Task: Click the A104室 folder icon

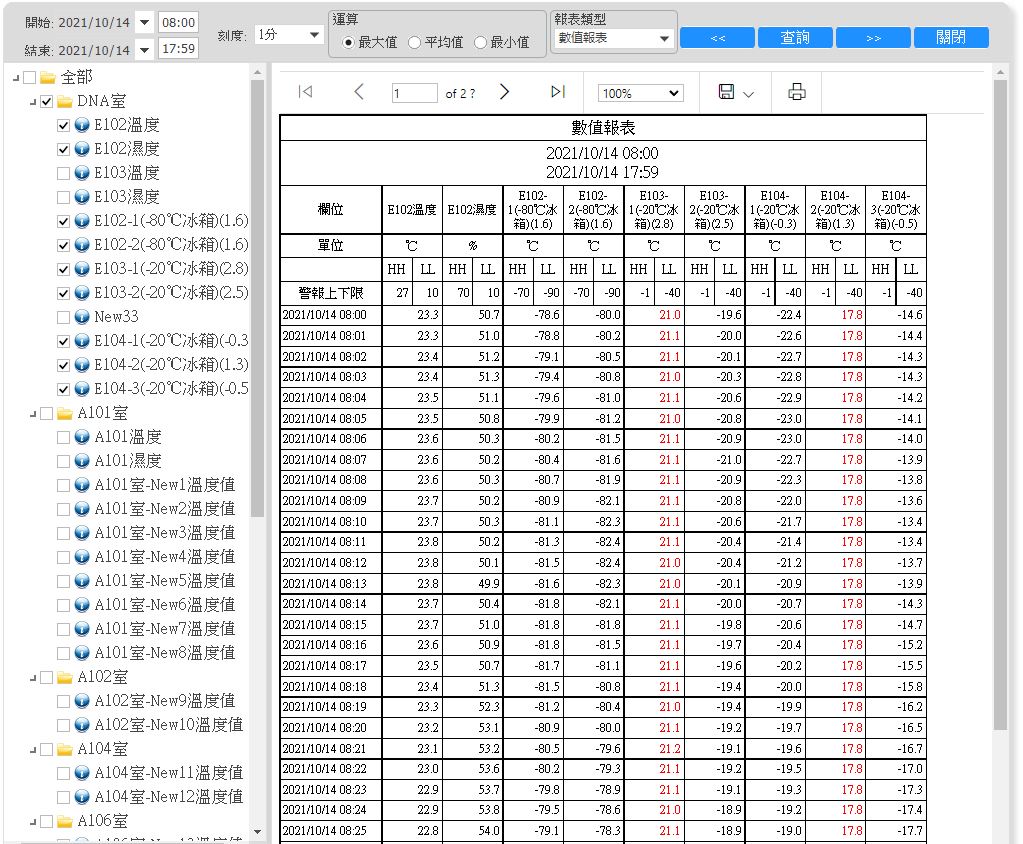Action: coord(65,749)
